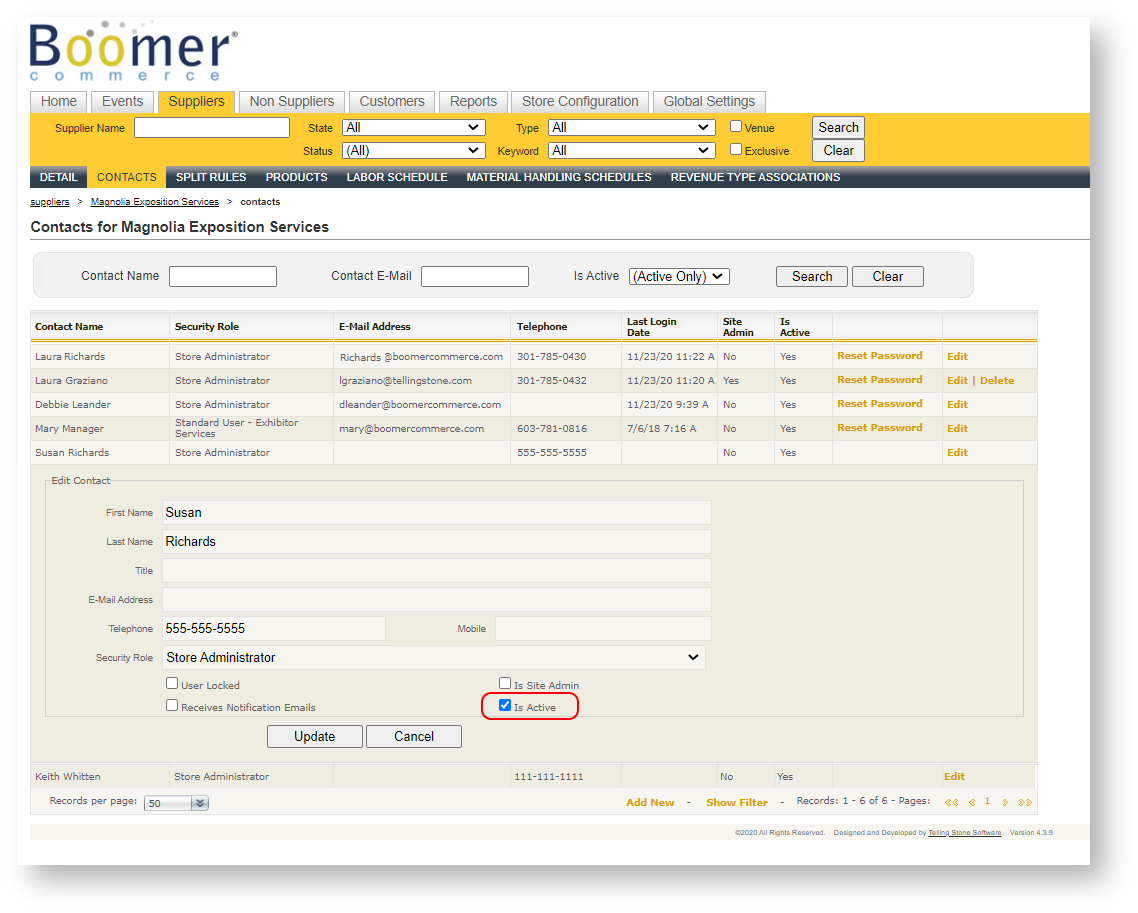Uncheck the Is Active checkbox
This screenshot has width=1138, height=913.
(x=505, y=706)
